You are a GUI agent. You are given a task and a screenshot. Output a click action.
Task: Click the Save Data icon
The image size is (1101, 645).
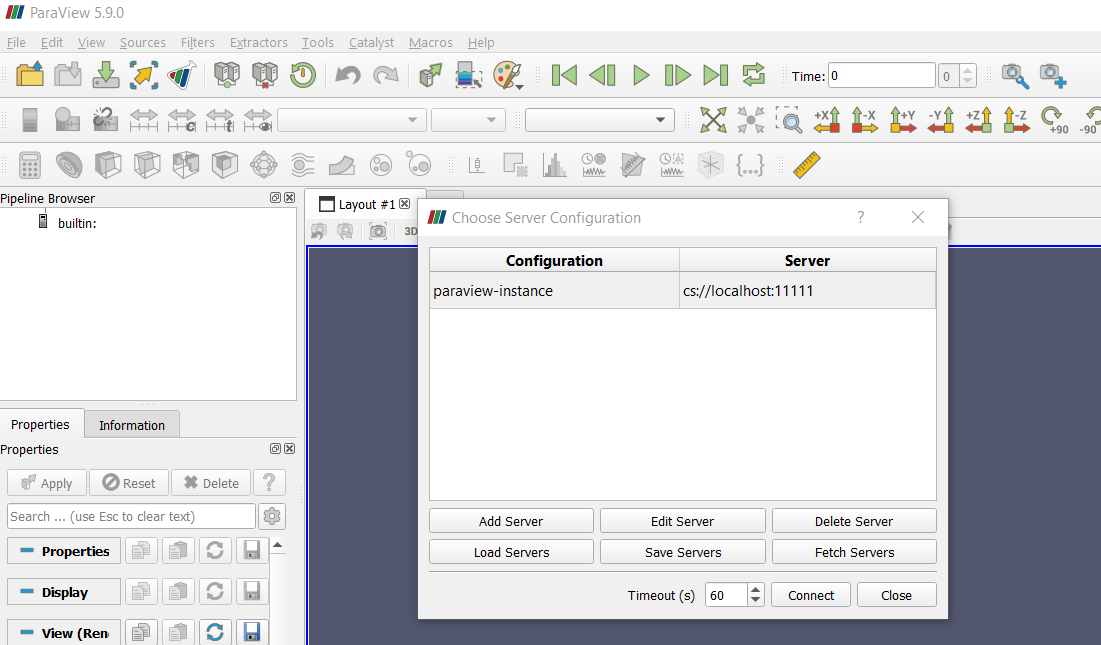[x=105, y=74]
